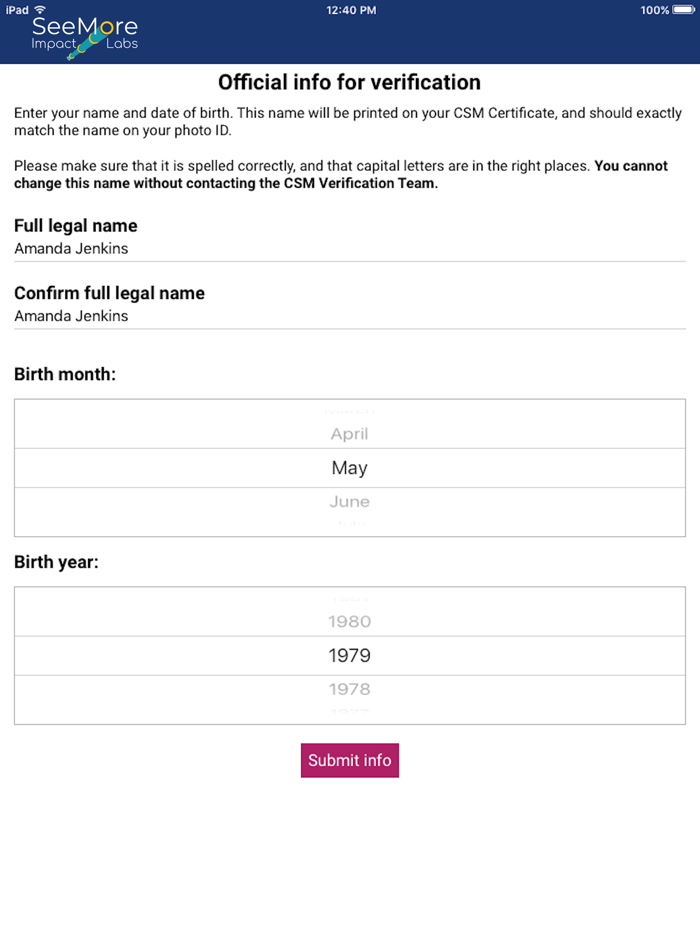Choose 1978 in birth year picker

pyautogui.click(x=349, y=689)
